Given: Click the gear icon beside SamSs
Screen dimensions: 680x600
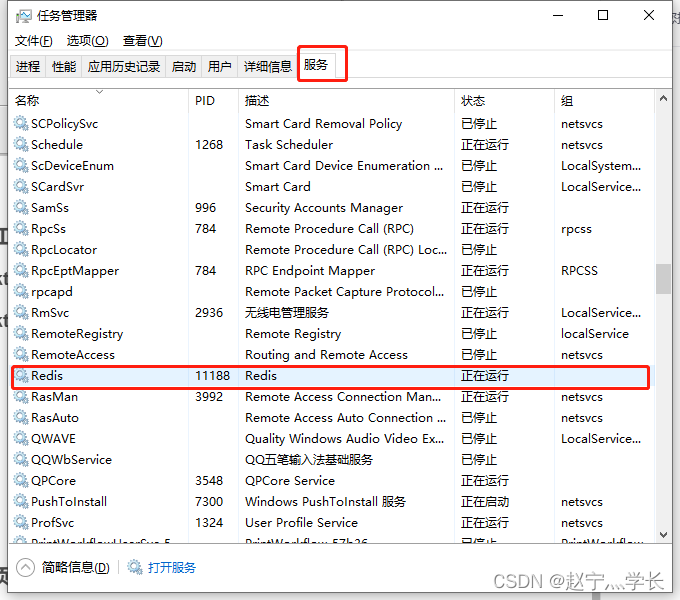Looking at the screenshot, I should pyautogui.click(x=21, y=208).
